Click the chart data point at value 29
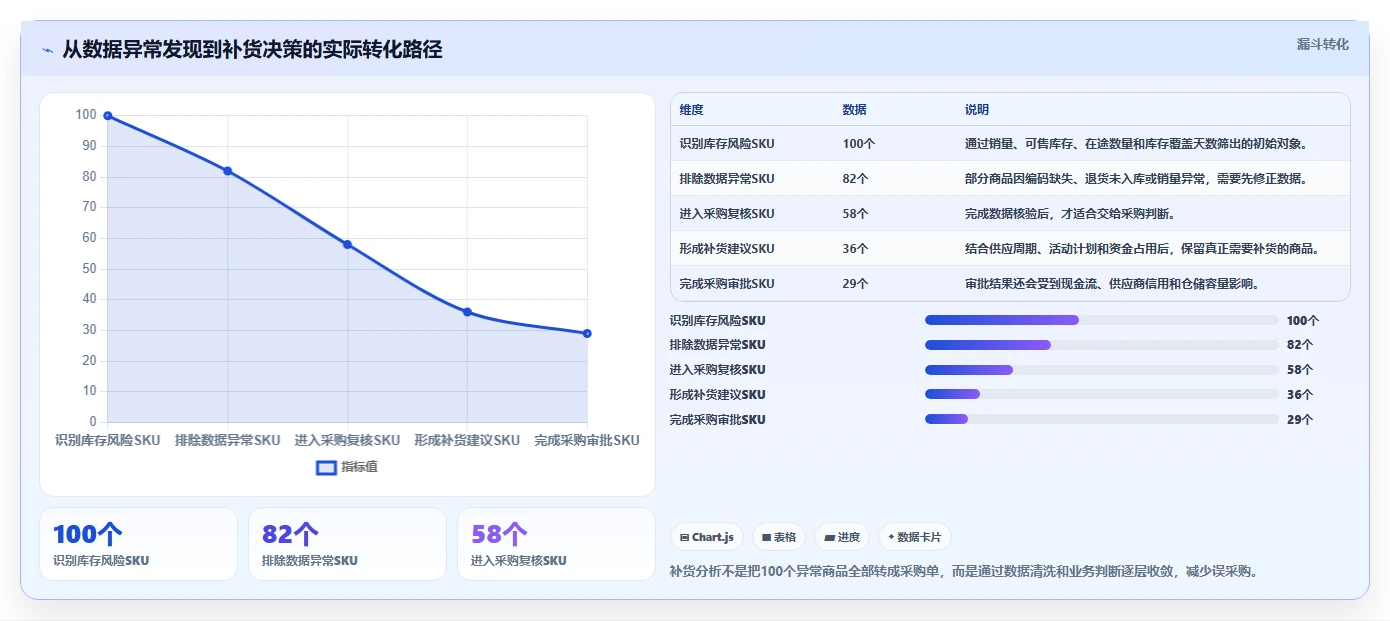Screen dimensions: 1390x621 (x=587, y=333)
